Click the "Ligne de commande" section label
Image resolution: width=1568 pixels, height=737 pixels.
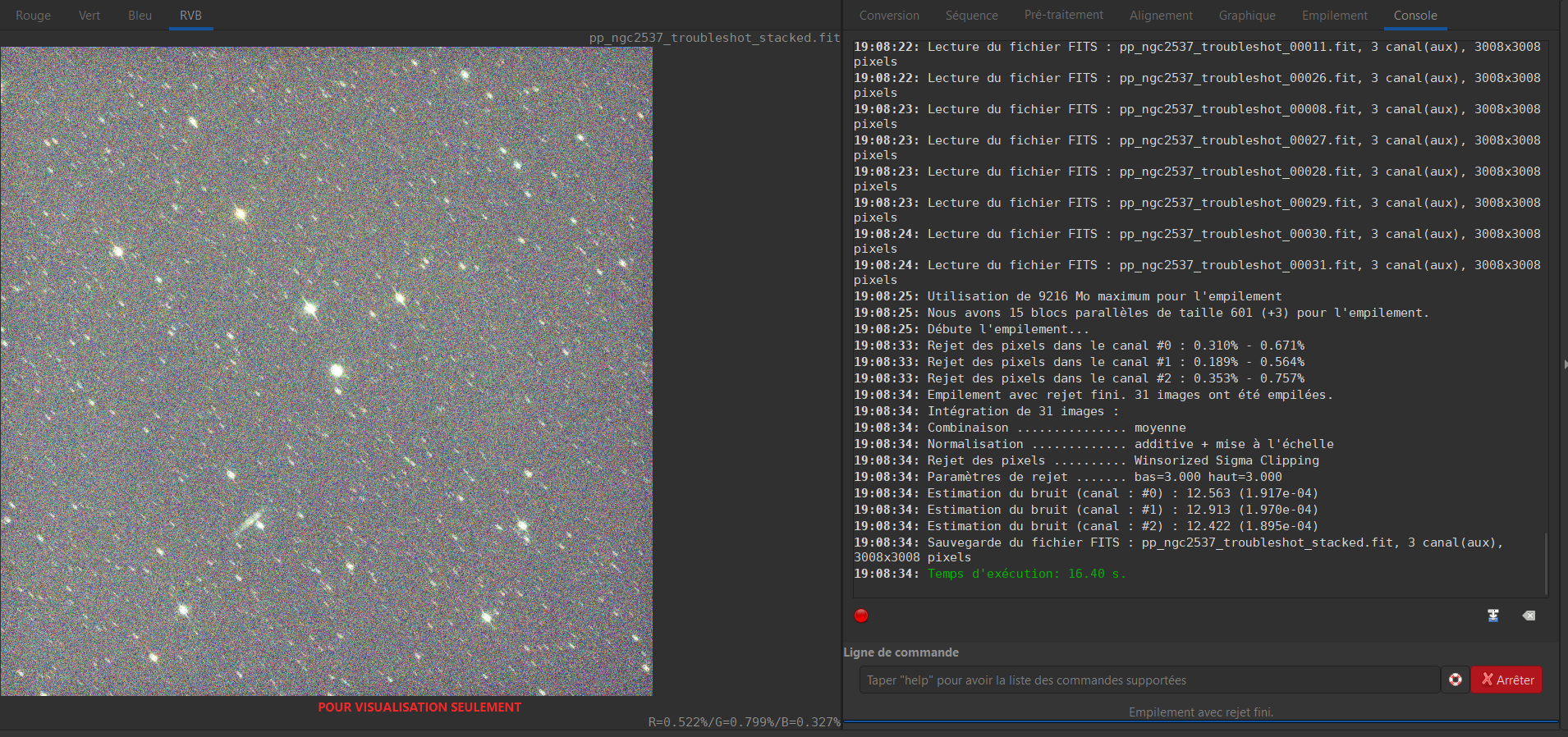pos(901,652)
